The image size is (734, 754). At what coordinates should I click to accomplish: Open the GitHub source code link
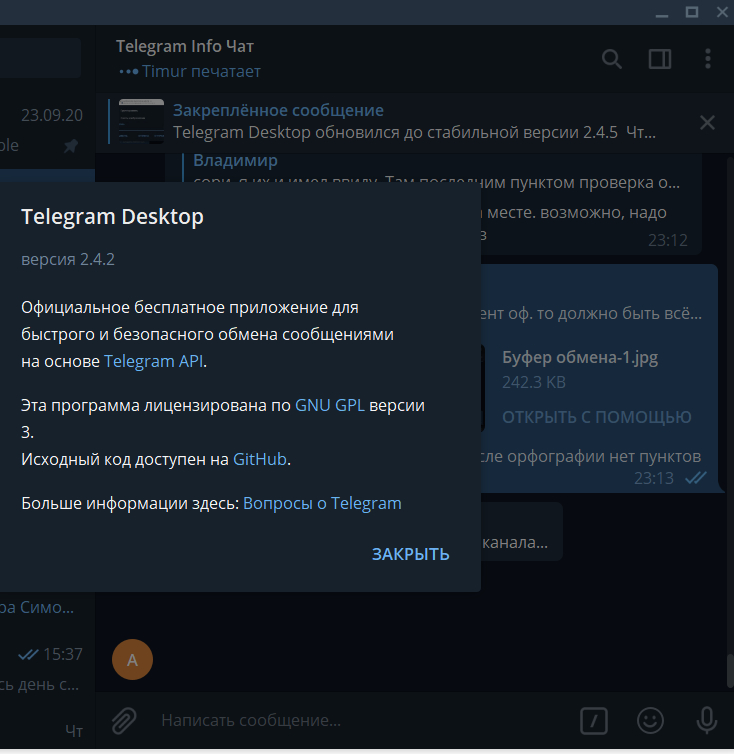[260, 459]
